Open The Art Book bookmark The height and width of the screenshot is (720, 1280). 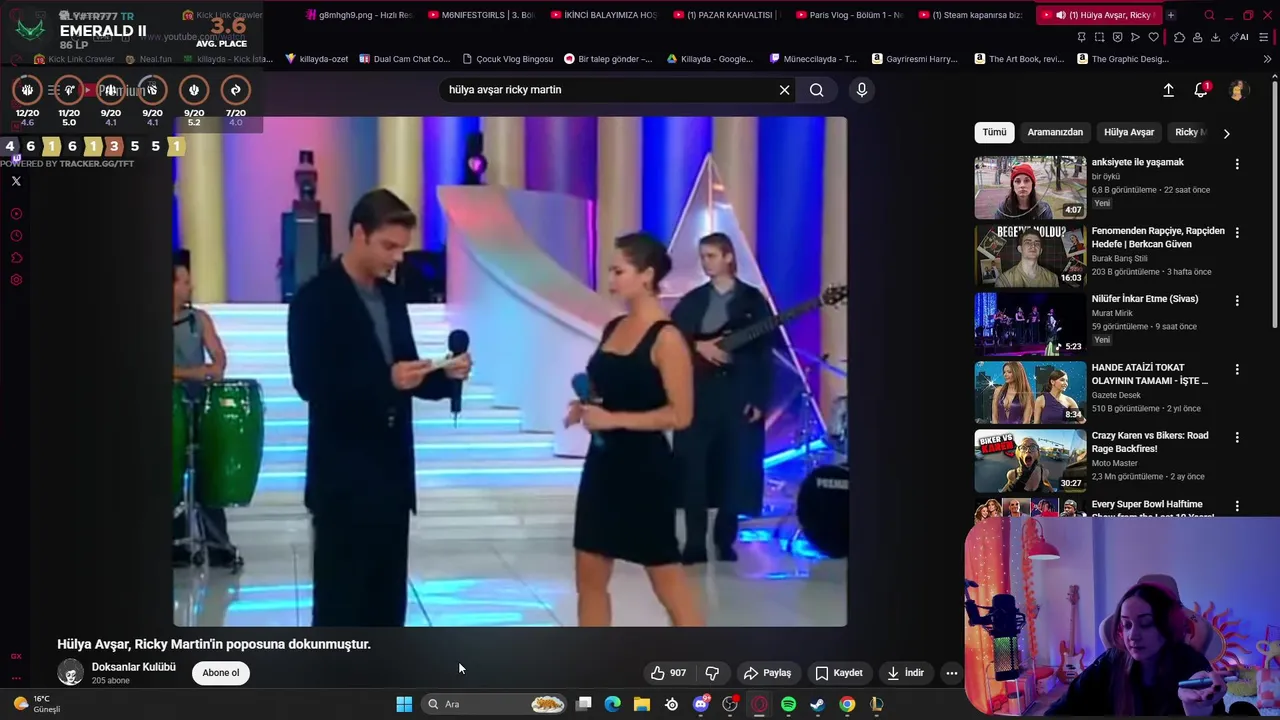(x=1018, y=59)
